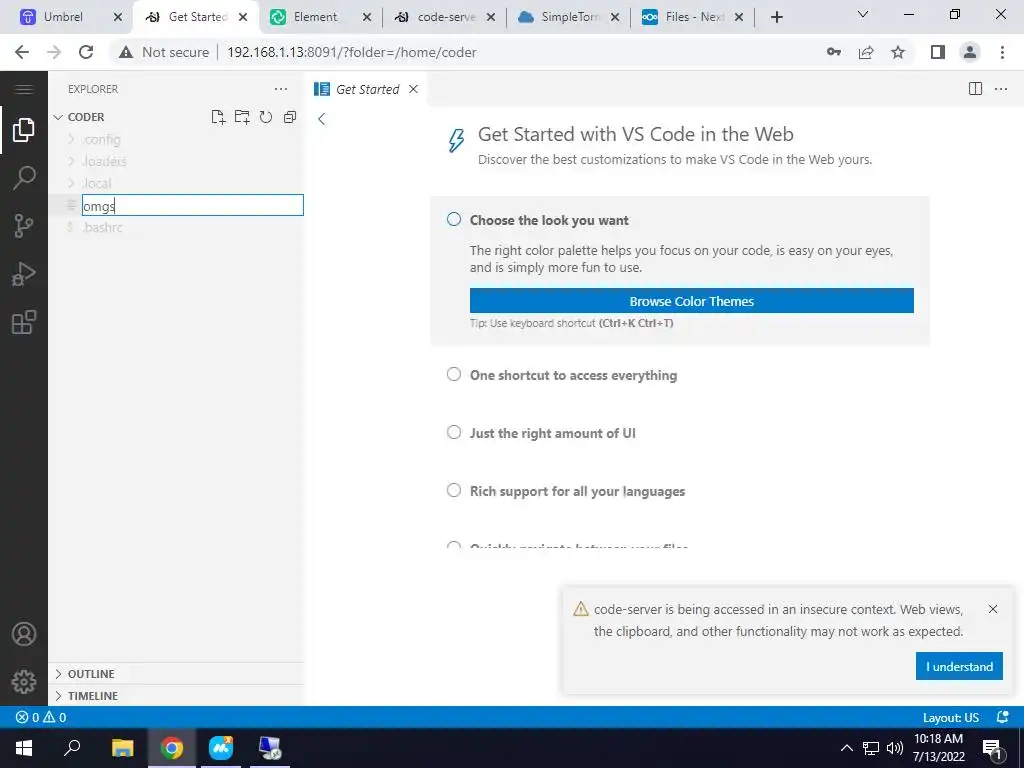The image size is (1024, 768).
Task: Click the file name input containing 'omgs'
Action: (x=193, y=205)
